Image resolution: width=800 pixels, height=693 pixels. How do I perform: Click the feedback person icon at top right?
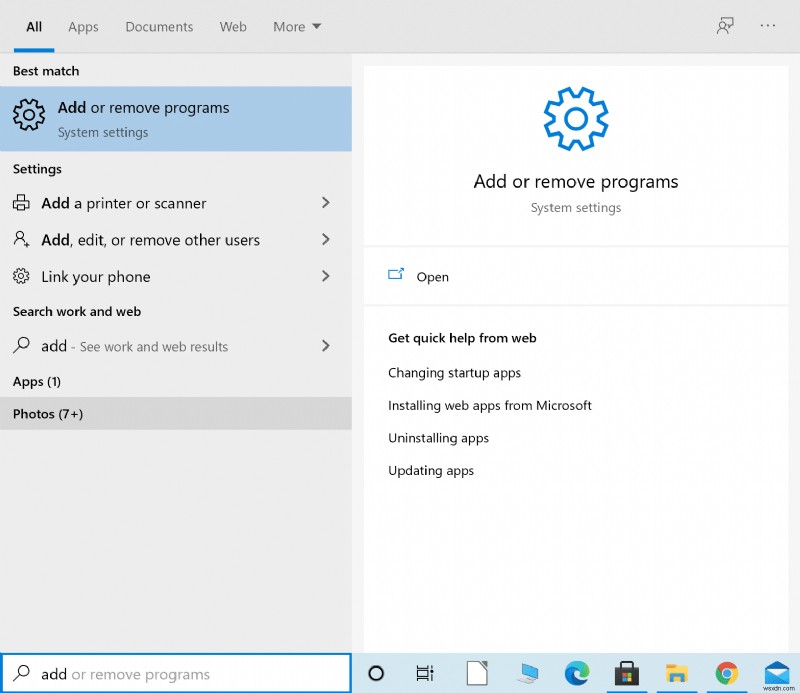tap(725, 25)
